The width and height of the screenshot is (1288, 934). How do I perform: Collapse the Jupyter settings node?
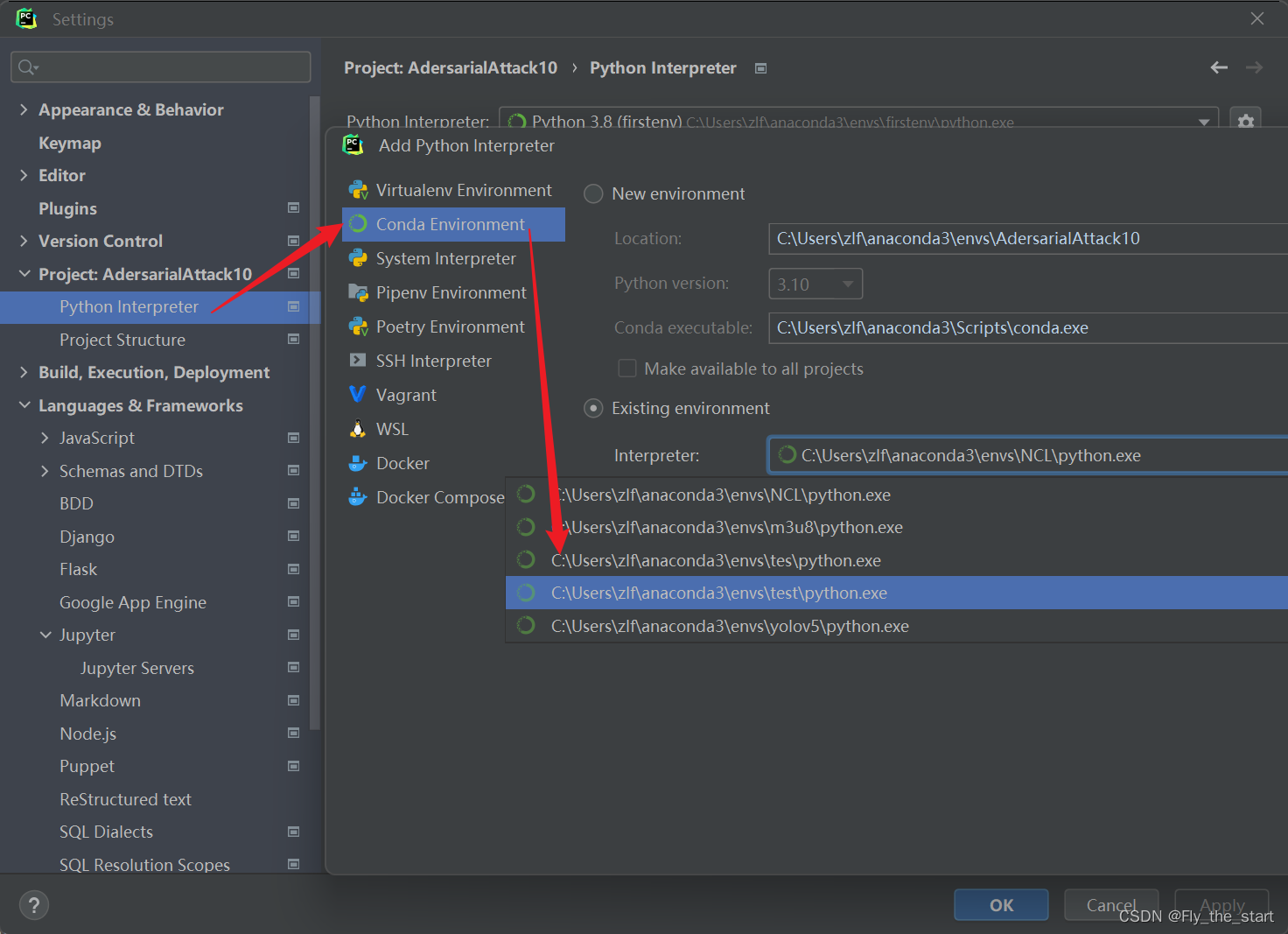click(x=45, y=635)
